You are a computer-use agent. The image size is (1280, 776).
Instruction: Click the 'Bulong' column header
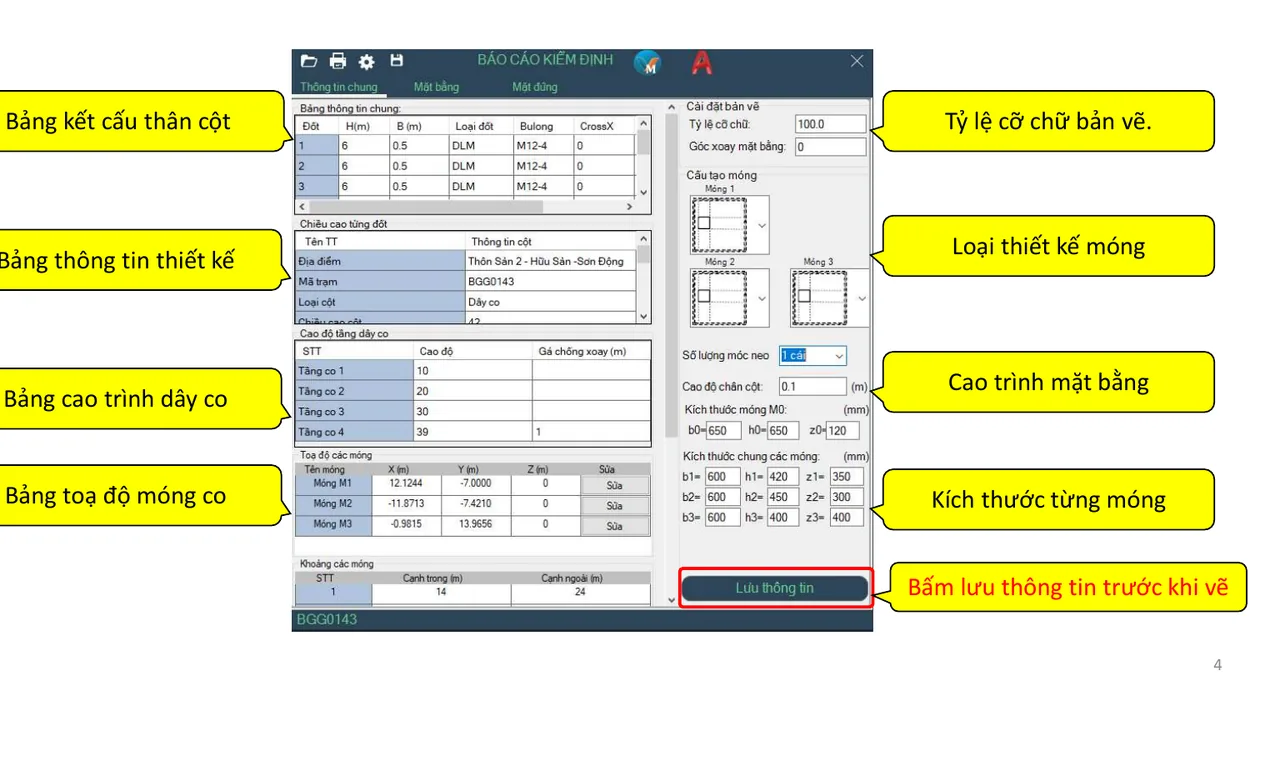coord(544,126)
